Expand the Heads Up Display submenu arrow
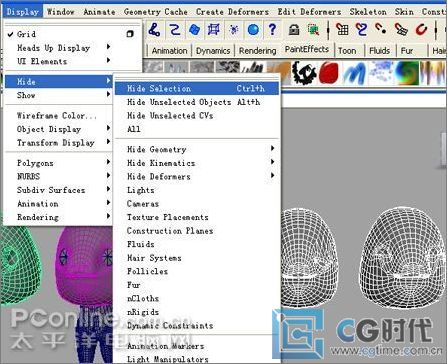The image size is (447, 364). click(x=108, y=47)
